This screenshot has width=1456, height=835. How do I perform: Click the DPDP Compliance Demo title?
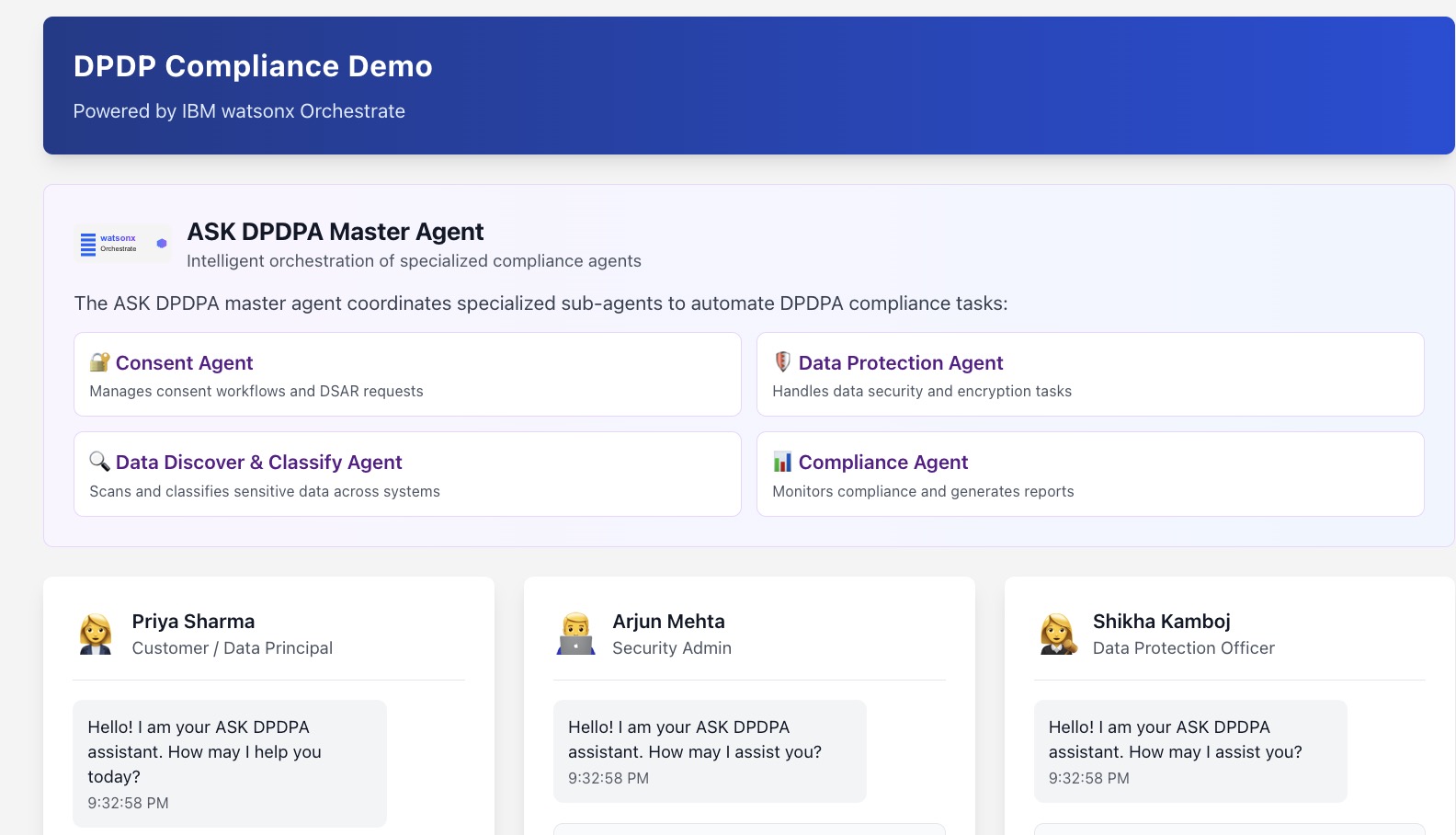coord(253,66)
